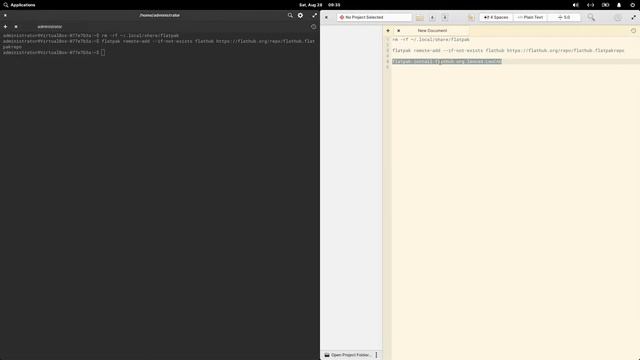The height and width of the screenshot is (360, 640).
Task: Open the date and time indicator
Action: 320,5
